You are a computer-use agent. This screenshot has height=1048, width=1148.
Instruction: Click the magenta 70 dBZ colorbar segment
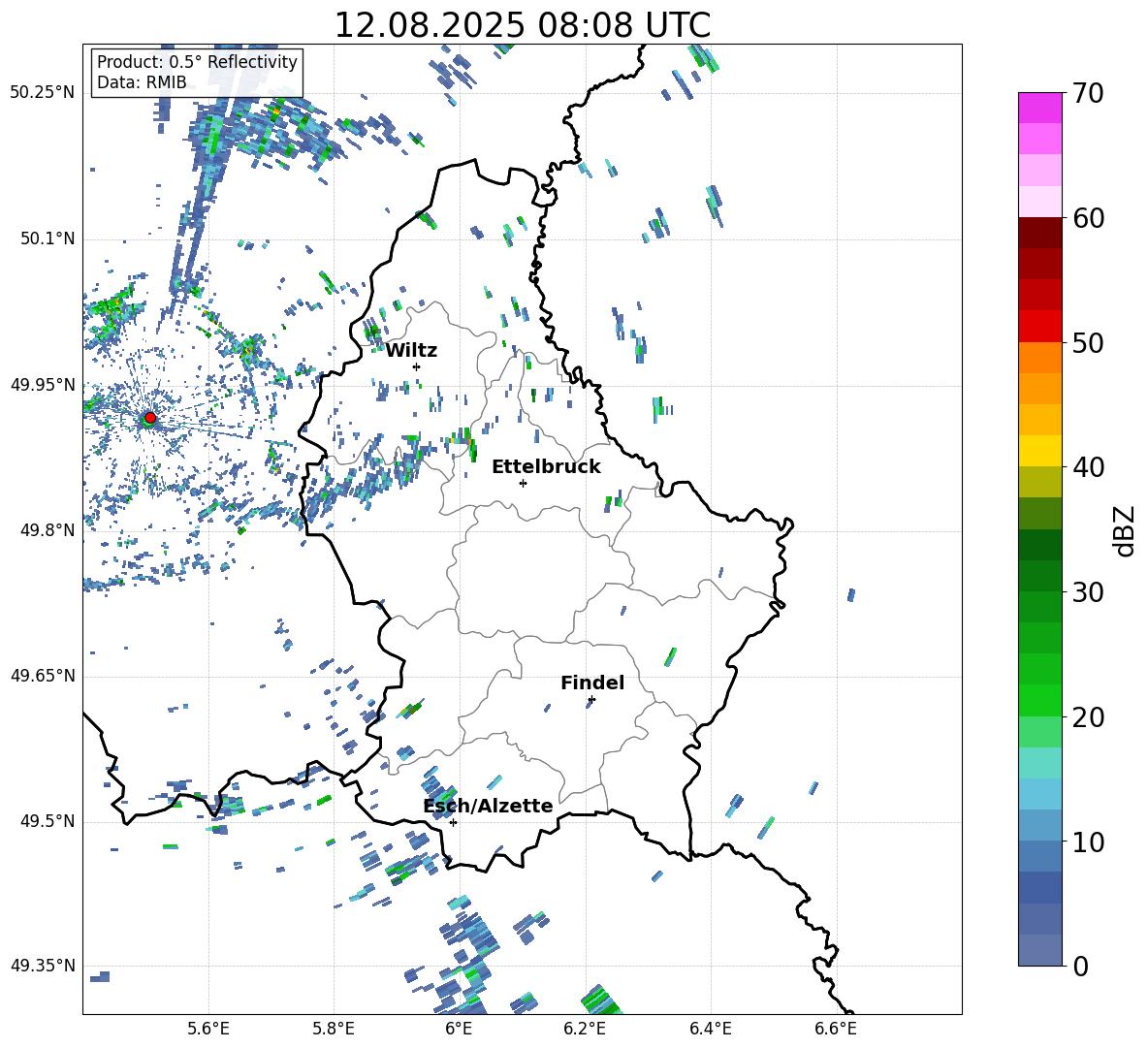pyautogui.click(x=1039, y=108)
